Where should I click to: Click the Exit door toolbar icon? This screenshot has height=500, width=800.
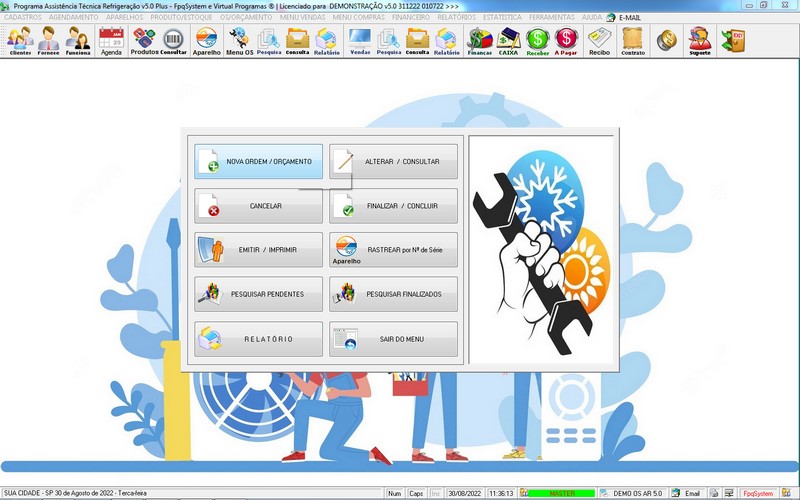pyautogui.click(x=733, y=40)
